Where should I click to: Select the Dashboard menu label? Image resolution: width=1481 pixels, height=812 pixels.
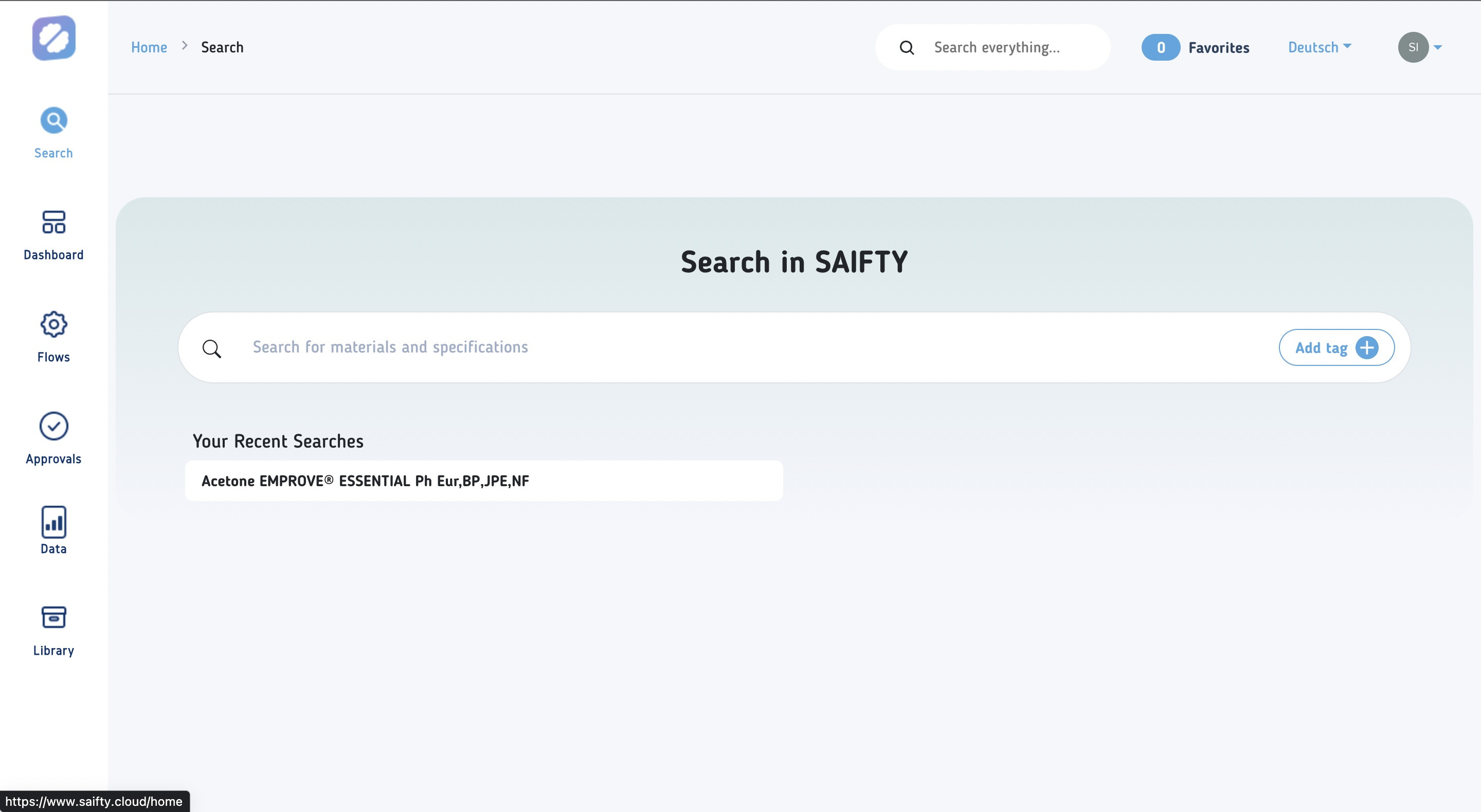coord(53,254)
